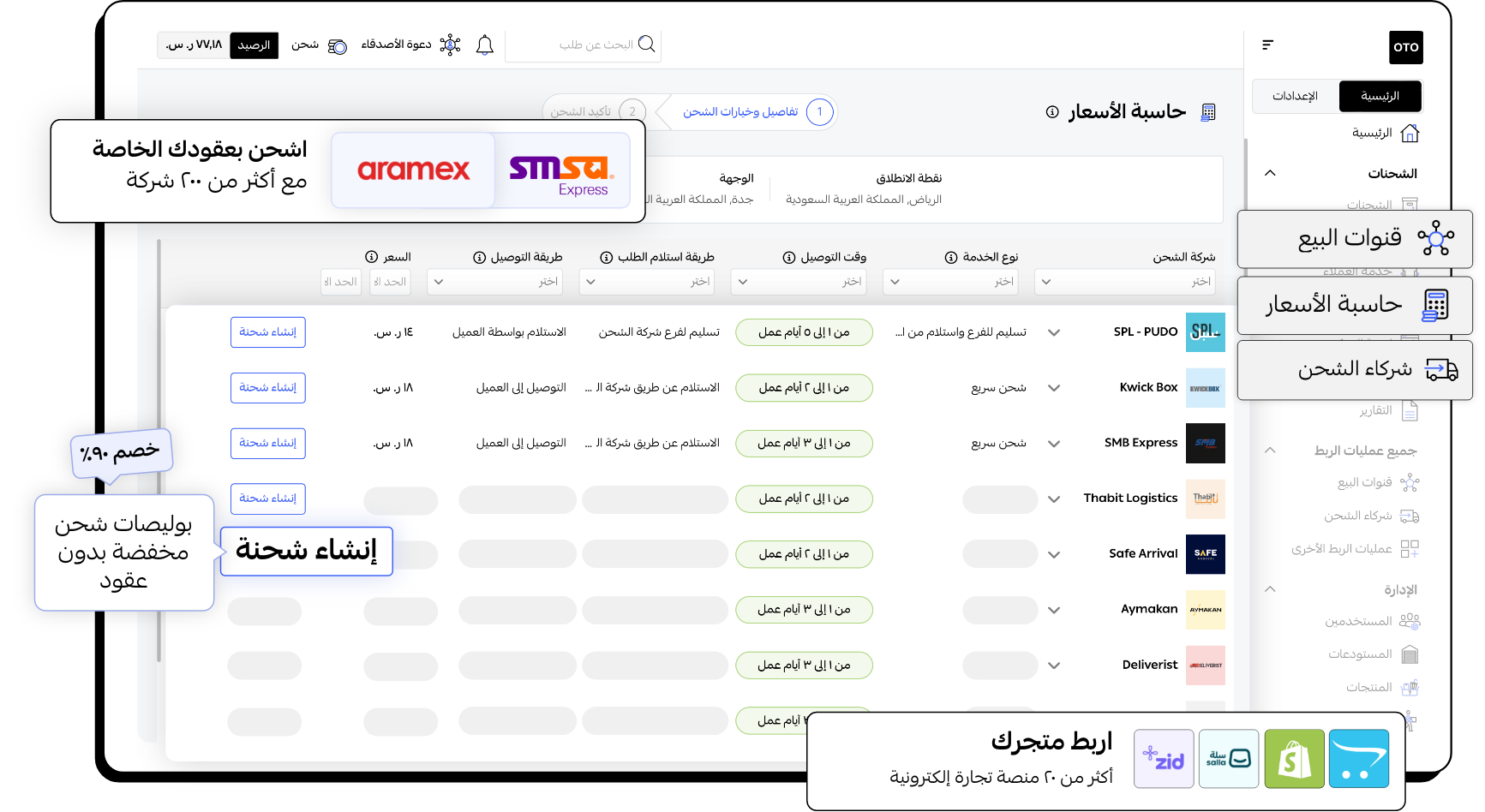1485x812 pixels.
Task: Create shipment for Kwick Box row
Action: (x=268, y=388)
